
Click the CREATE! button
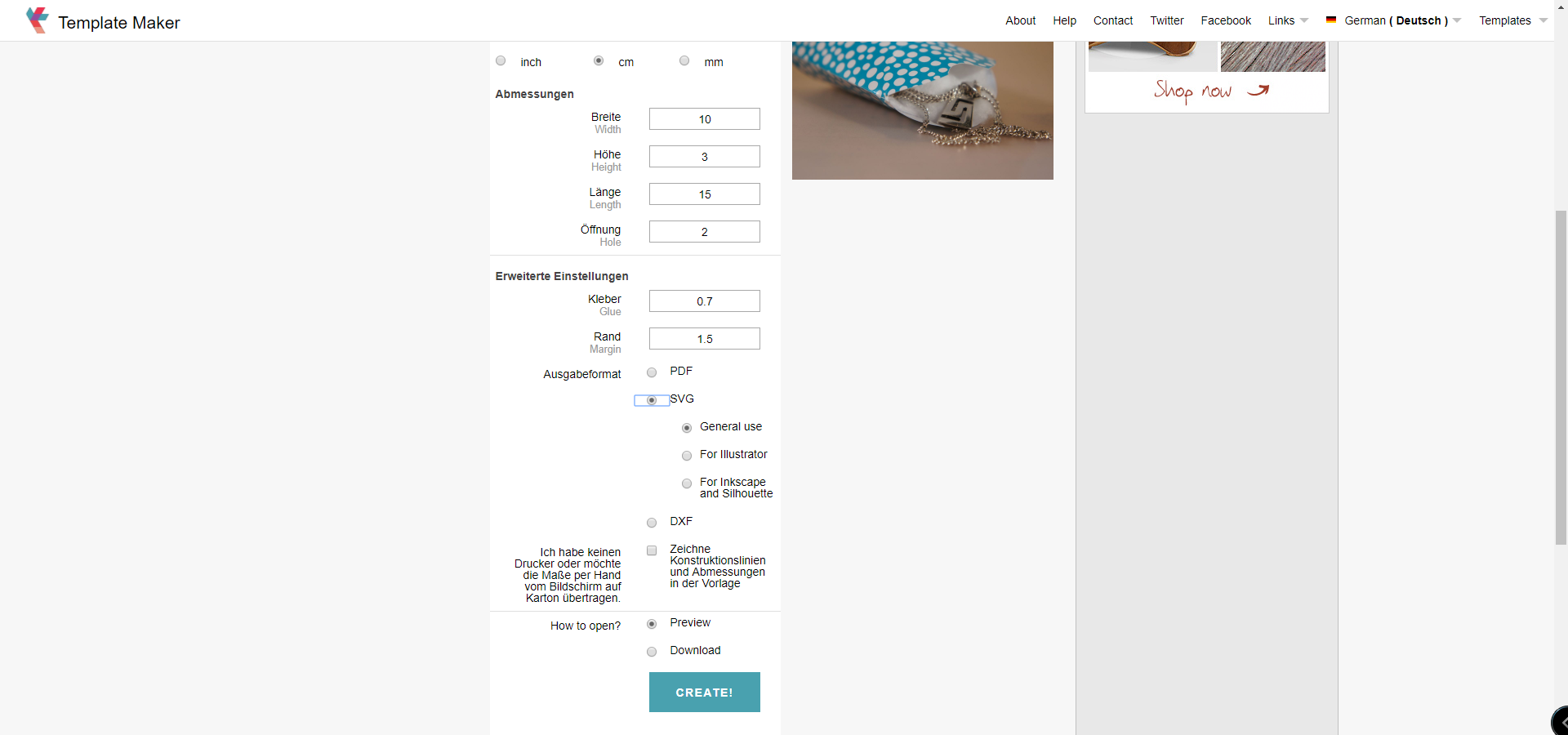click(704, 692)
